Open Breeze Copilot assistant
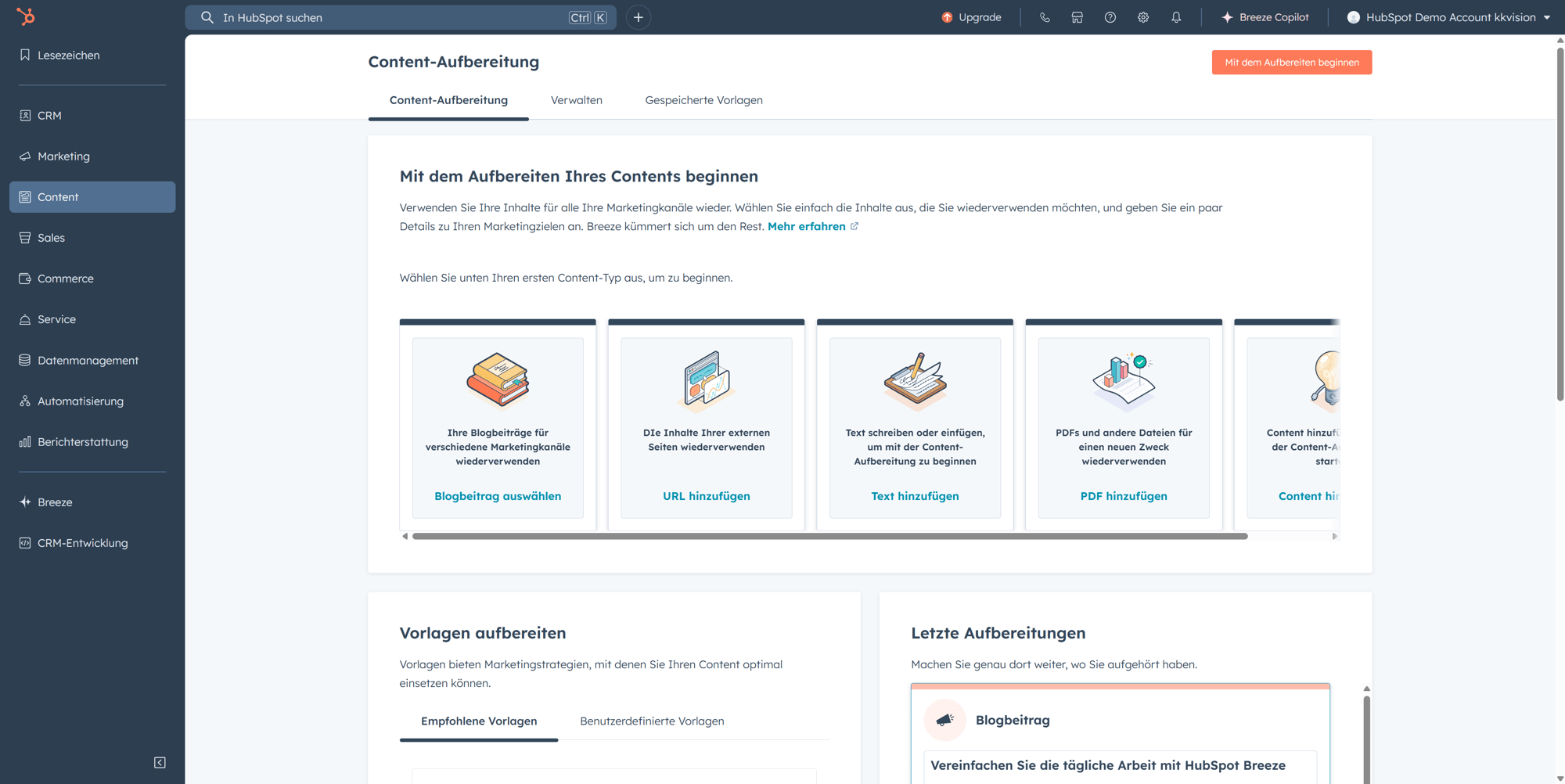 1265,17
